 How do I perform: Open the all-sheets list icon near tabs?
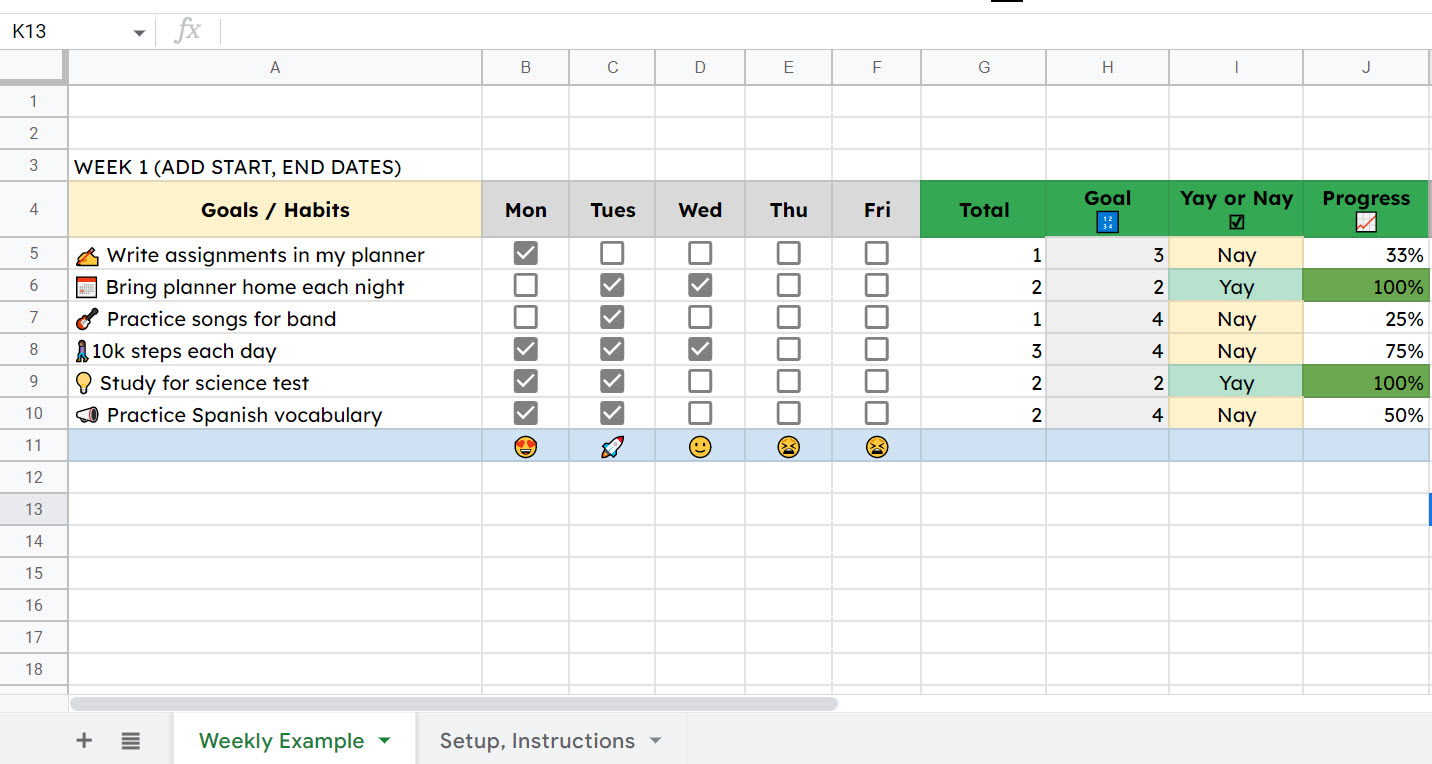pyautogui.click(x=130, y=740)
